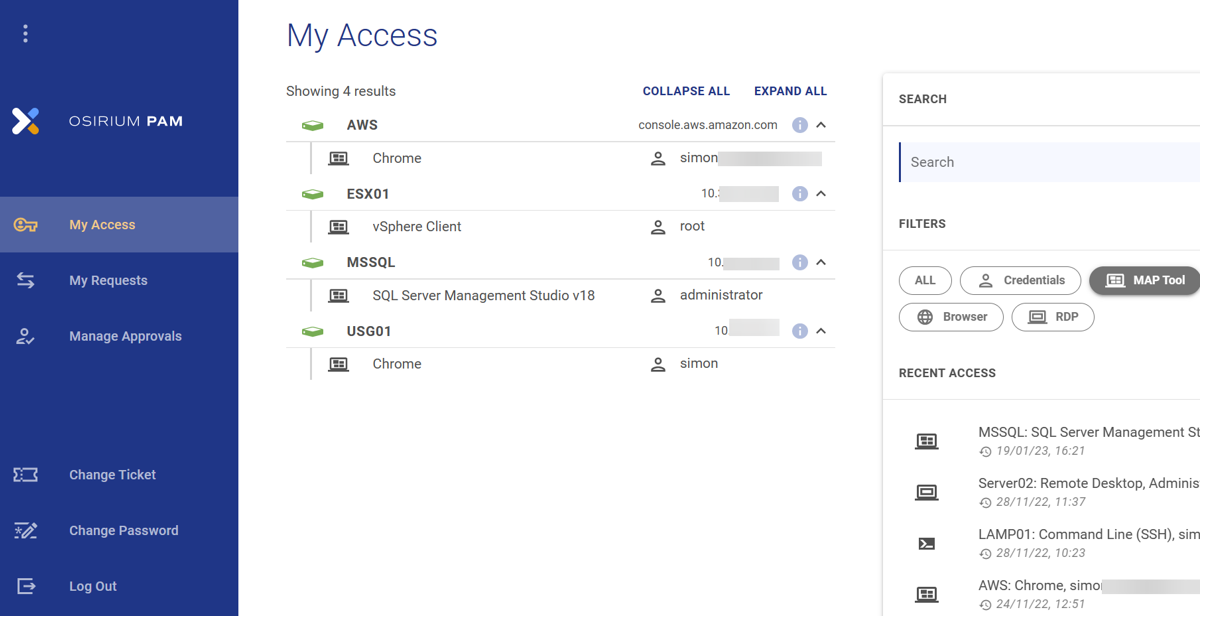Click the credentials icon beside root
The height and width of the screenshot is (618, 1213).
coord(658,226)
